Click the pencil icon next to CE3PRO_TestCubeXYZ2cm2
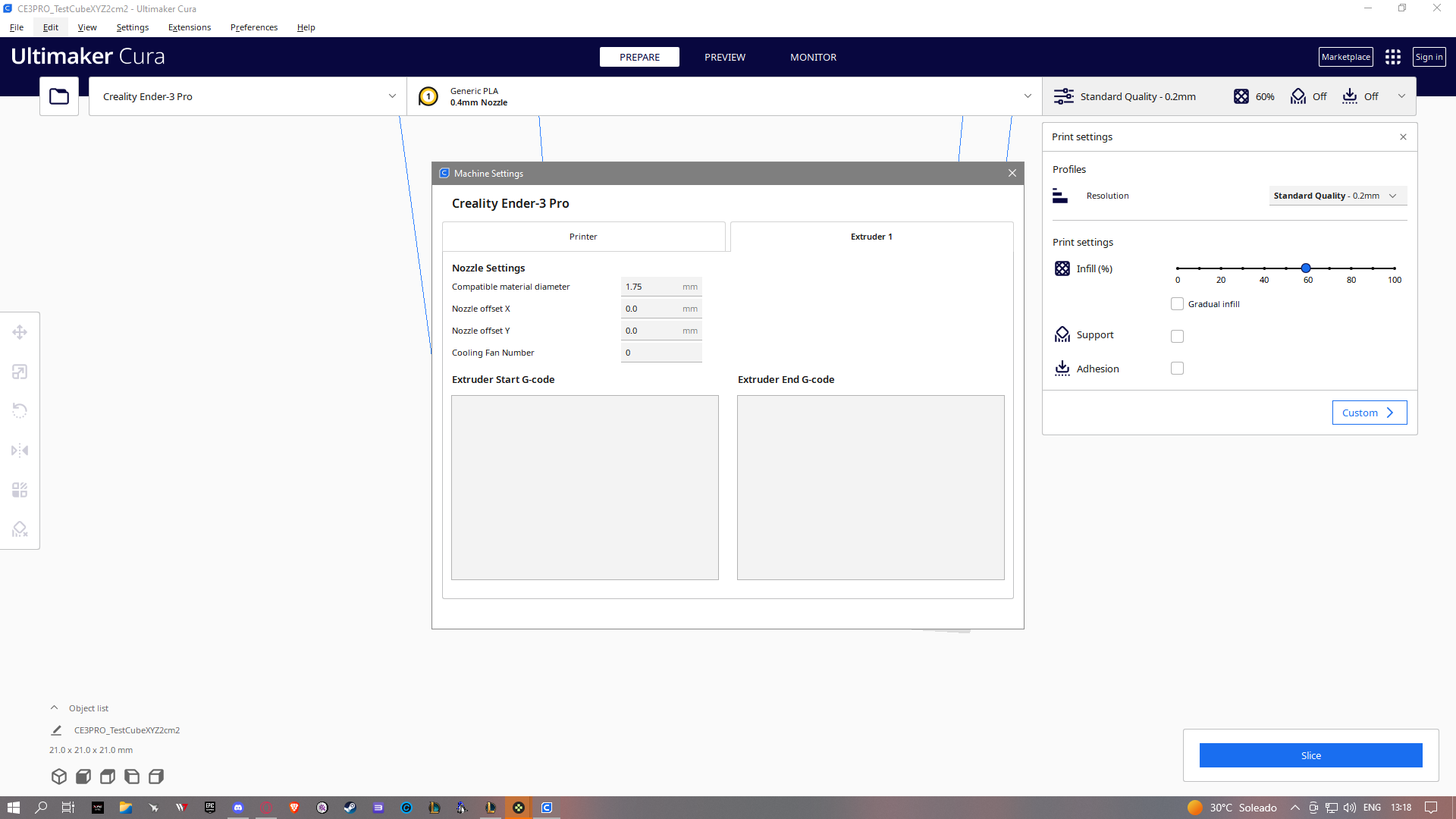 point(56,730)
